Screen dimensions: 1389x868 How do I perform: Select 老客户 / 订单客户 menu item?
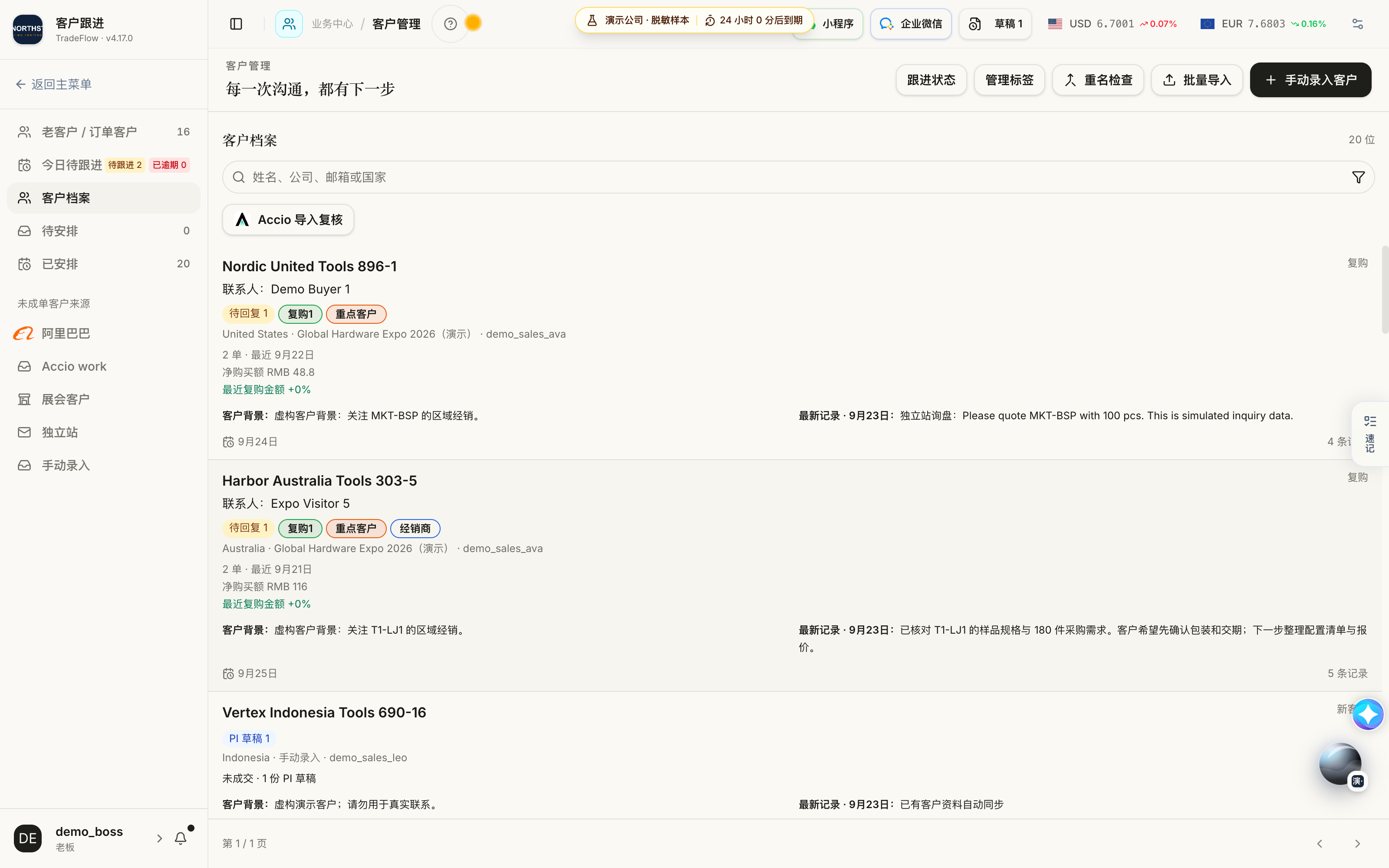(x=104, y=132)
